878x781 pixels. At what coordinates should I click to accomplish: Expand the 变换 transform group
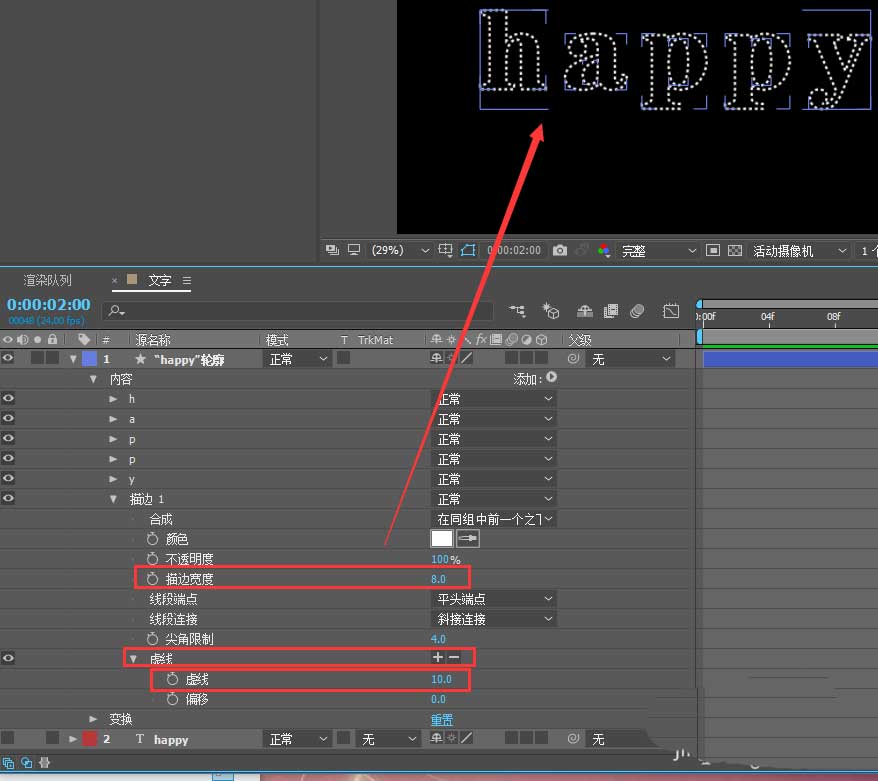93,719
